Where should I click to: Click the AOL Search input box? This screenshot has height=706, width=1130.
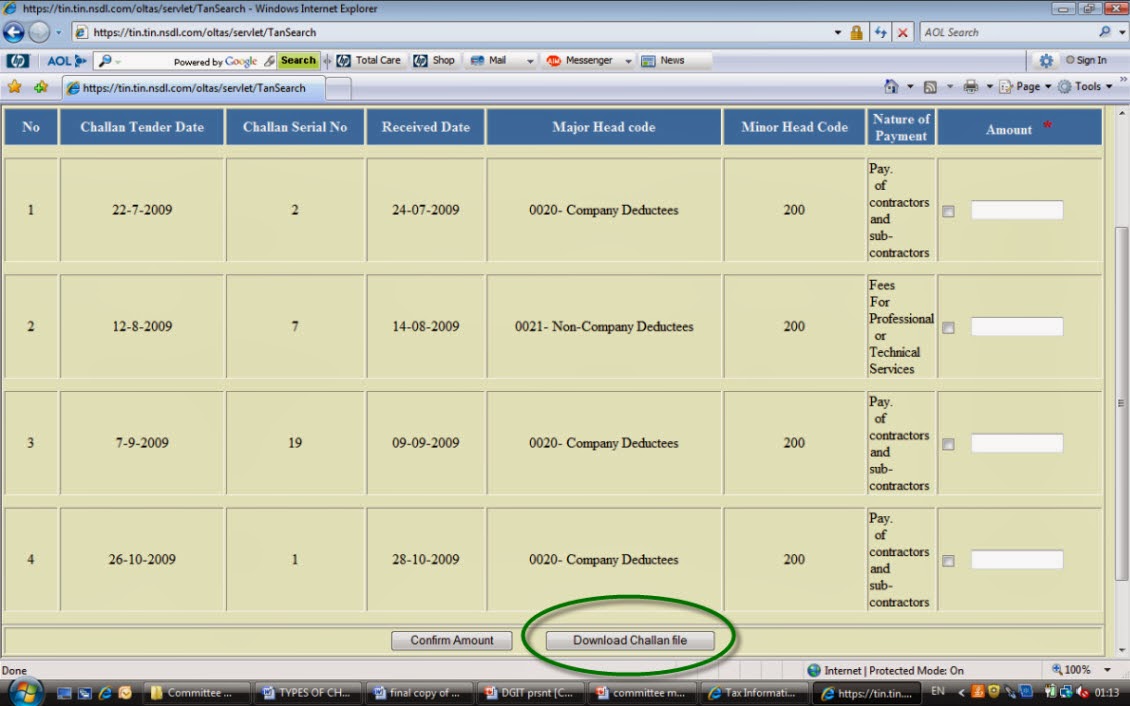tap(1009, 32)
